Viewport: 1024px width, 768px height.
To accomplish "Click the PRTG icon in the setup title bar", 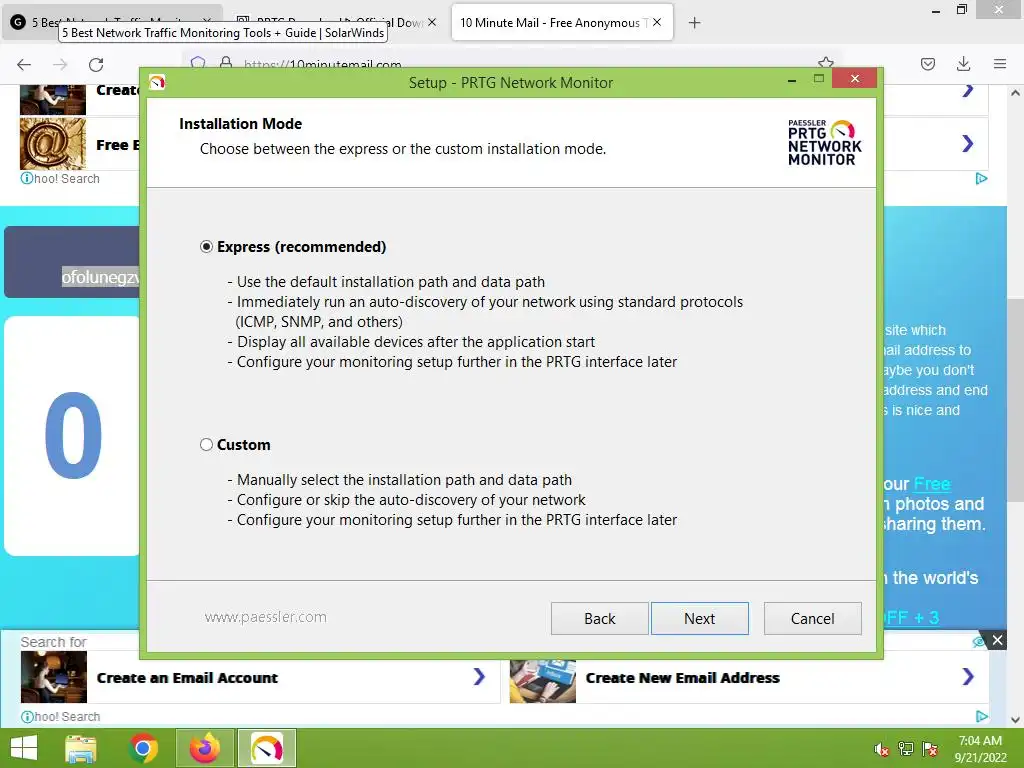I will (x=157, y=82).
